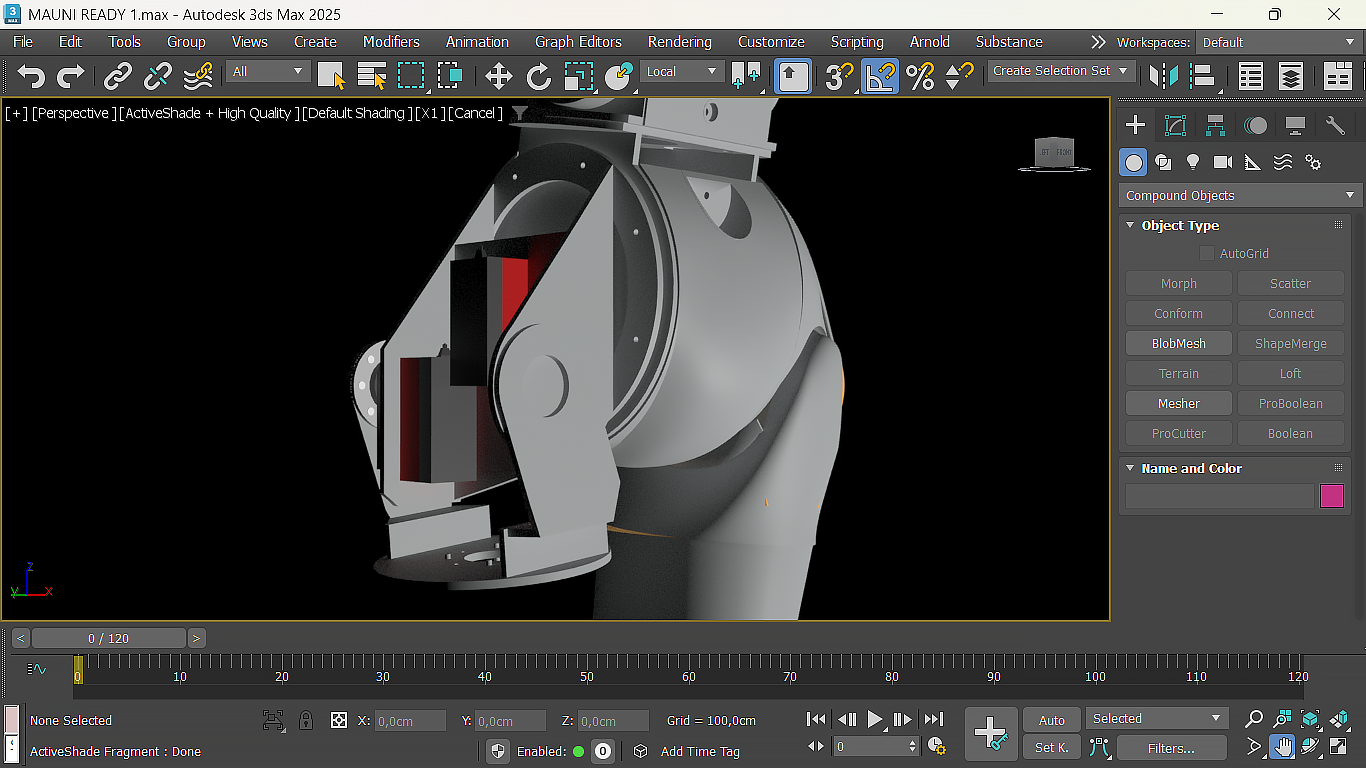Click the time slider showing 0 / 120
Screen dimensions: 1366x768
[x=108, y=638]
